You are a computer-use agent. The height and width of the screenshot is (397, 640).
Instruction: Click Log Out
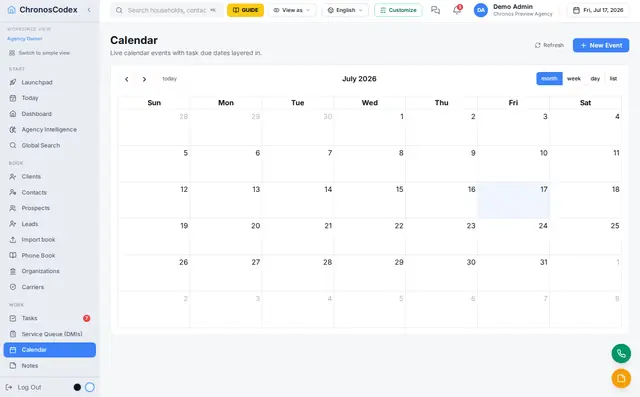(x=24, y=387)
